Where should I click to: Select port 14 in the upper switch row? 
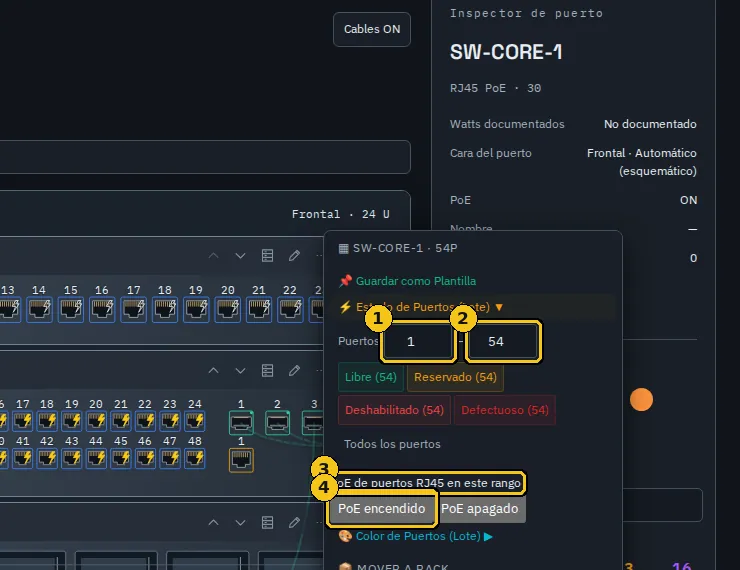[39, 309]
